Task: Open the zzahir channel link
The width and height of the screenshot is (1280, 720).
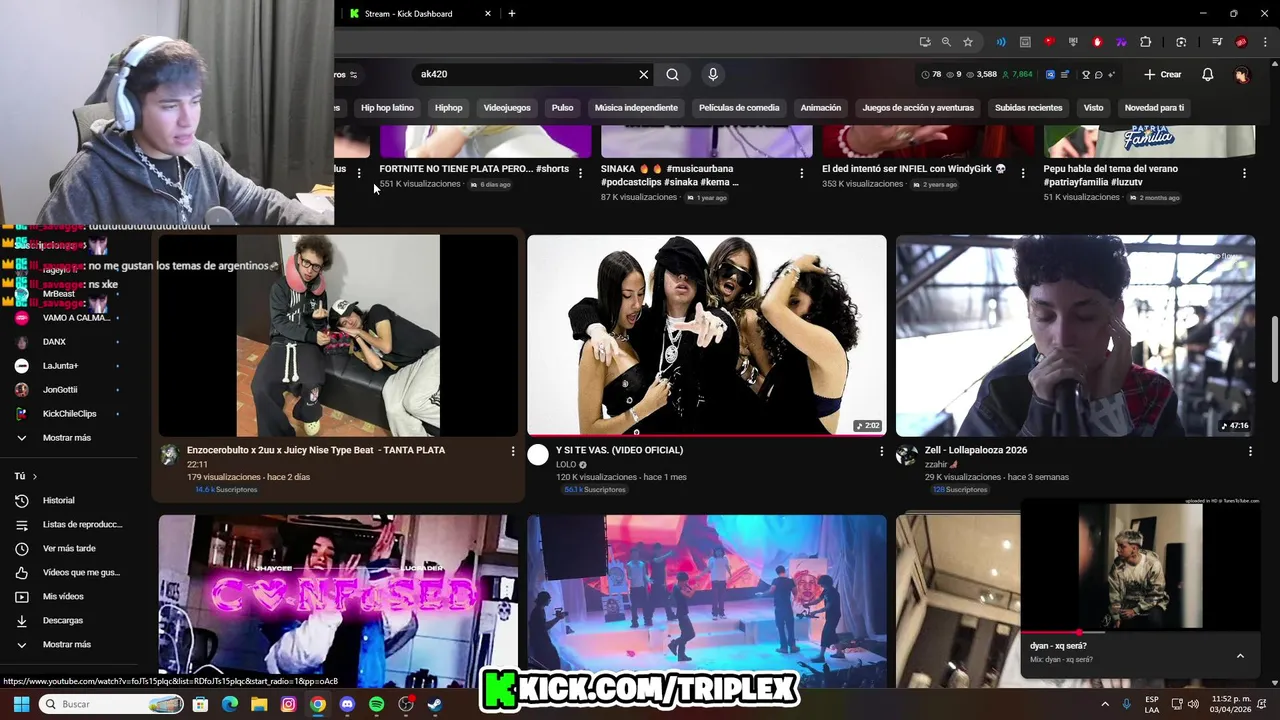Action: coord(937,464)
